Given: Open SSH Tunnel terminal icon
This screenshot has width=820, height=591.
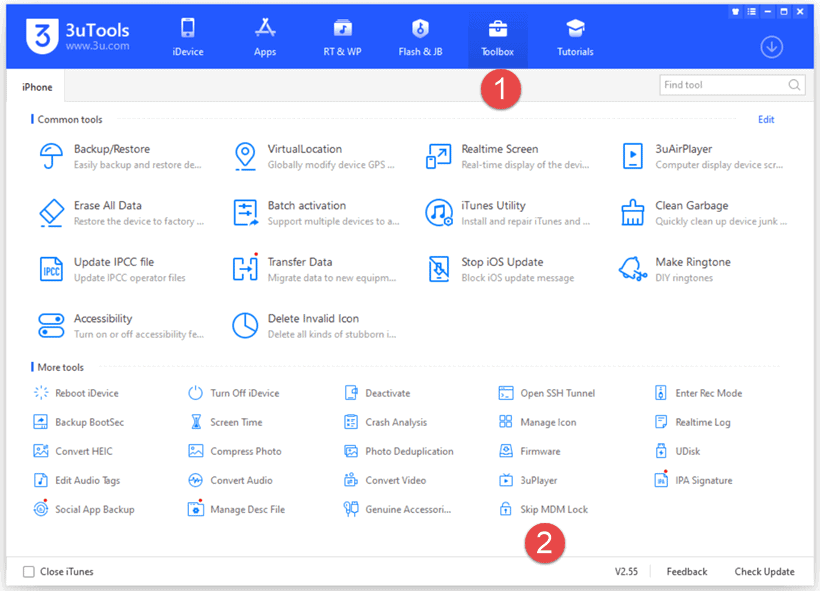Looking at the screenshot, I should point(506,393).
